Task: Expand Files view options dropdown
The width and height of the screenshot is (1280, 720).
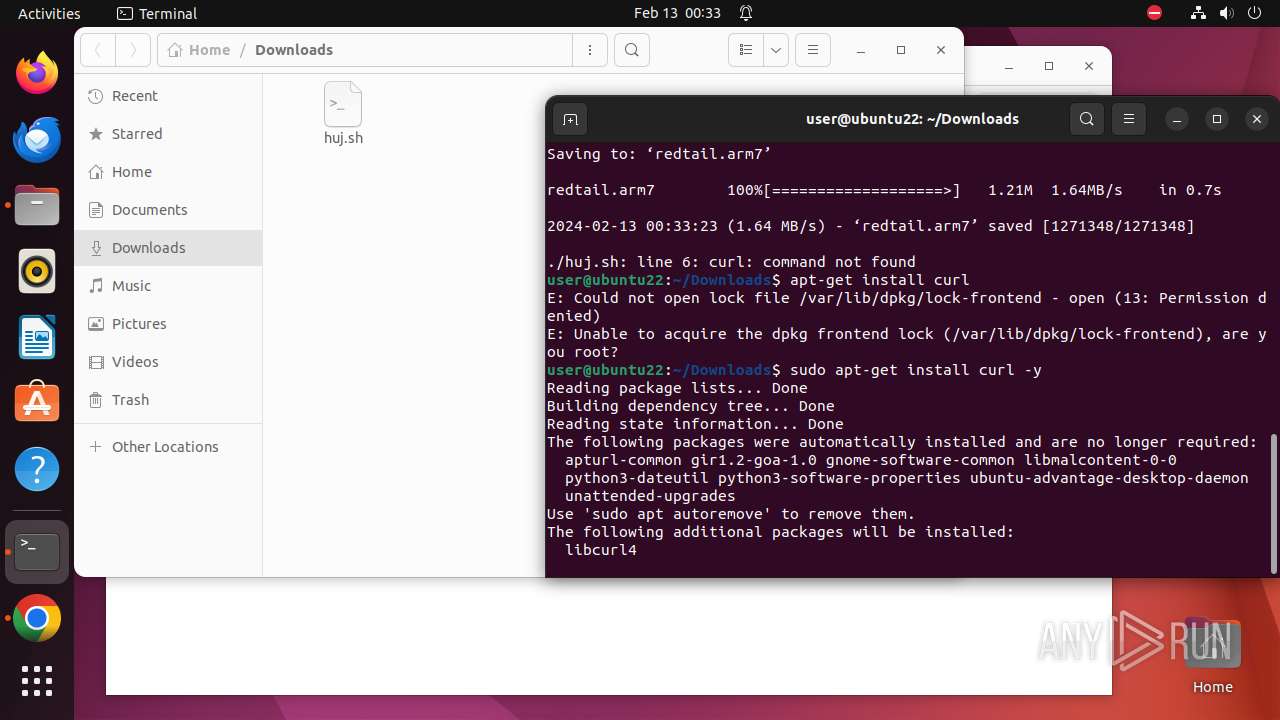Action: click(x=776, y=50)
